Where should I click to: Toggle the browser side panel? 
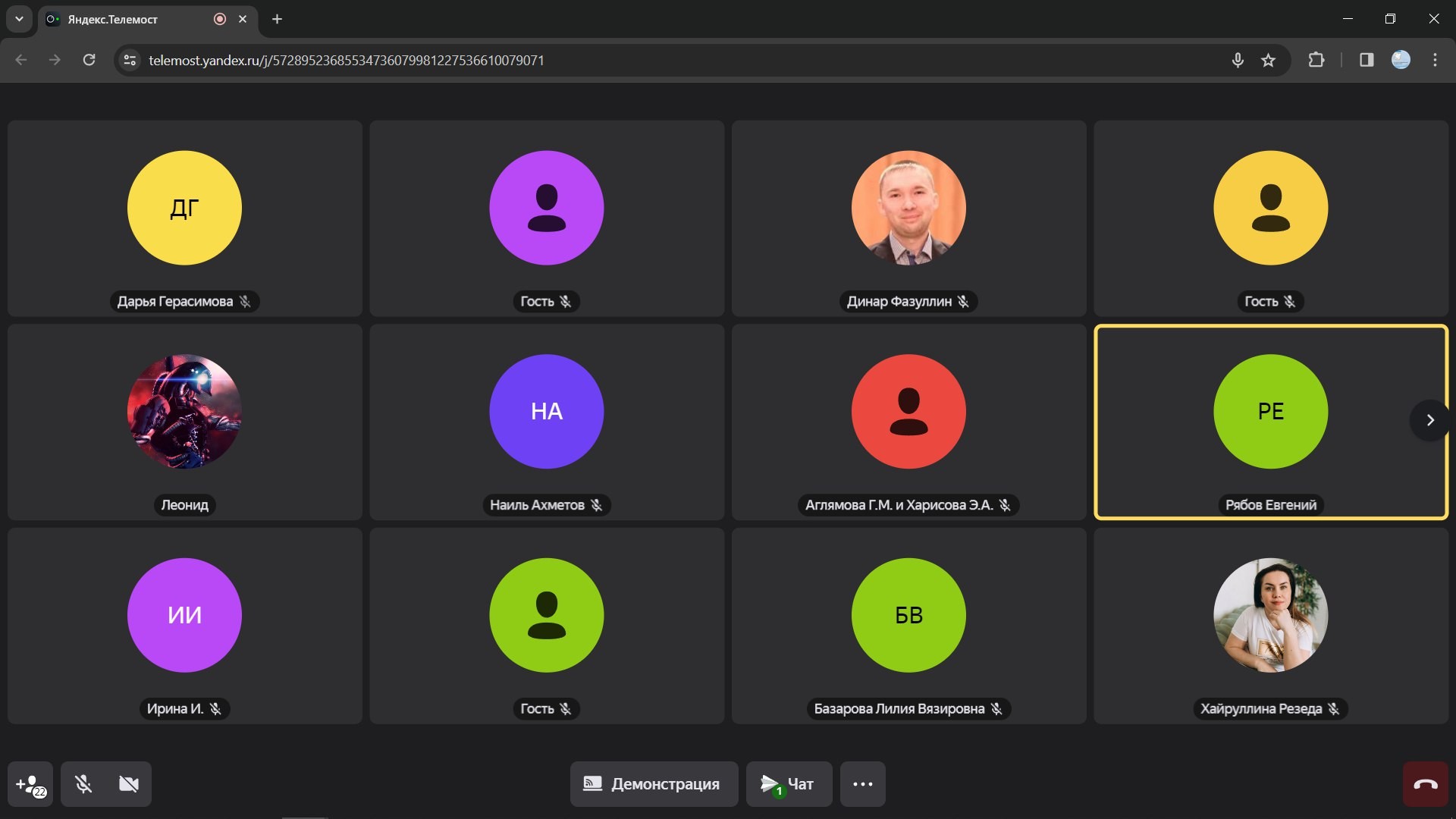1367,60
